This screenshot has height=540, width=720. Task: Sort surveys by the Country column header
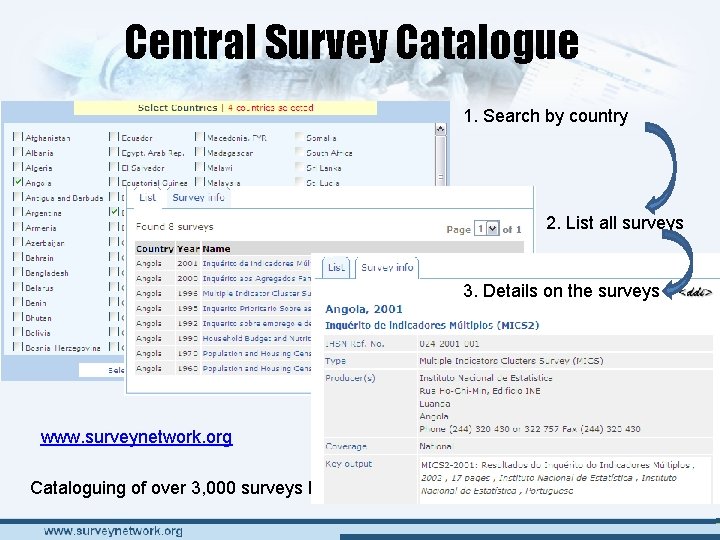(154, 249)
